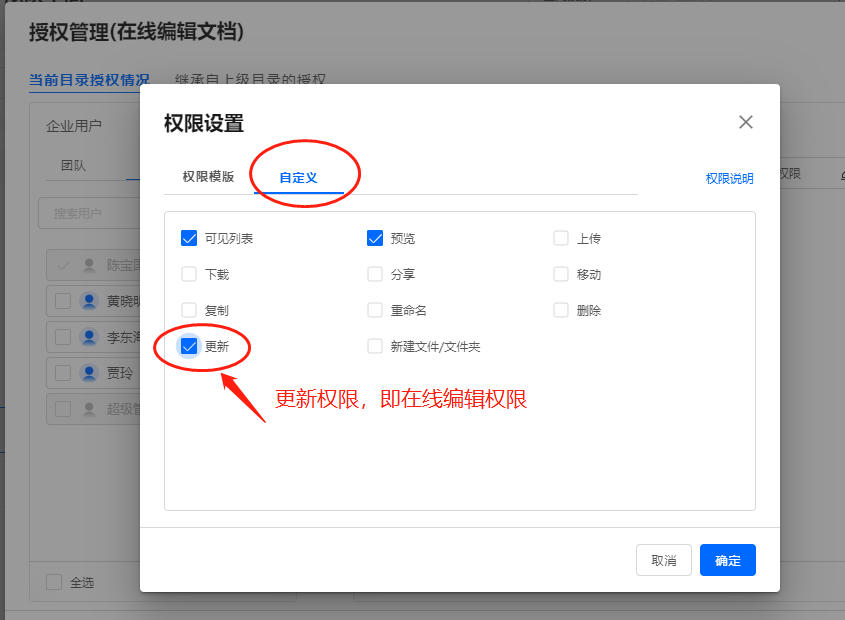Check the 移动 permission checkbox
845x620 pixels.
click(561, 274)
